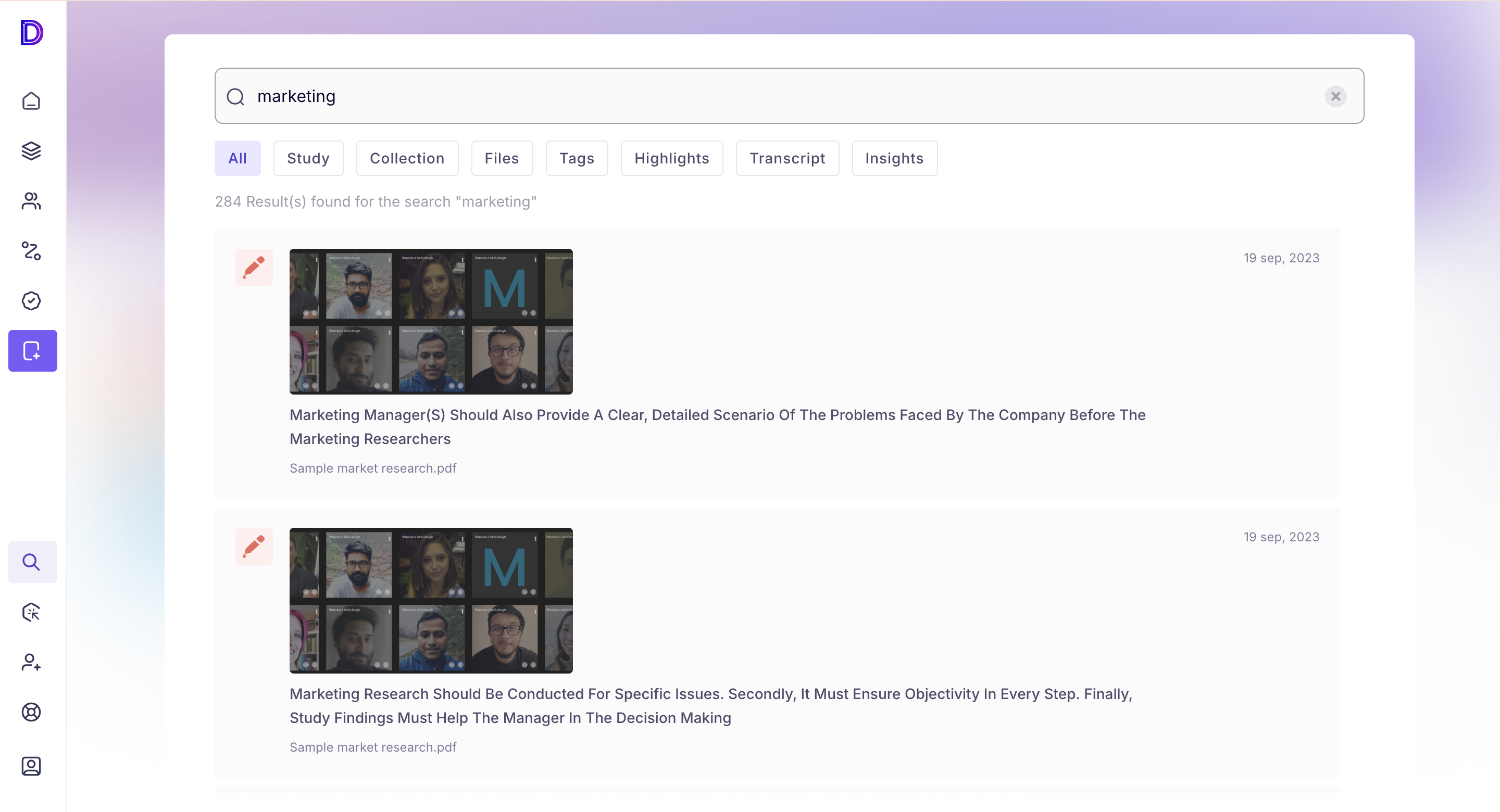Open video thumbnail of Marketing Research result

pos(431,600)
